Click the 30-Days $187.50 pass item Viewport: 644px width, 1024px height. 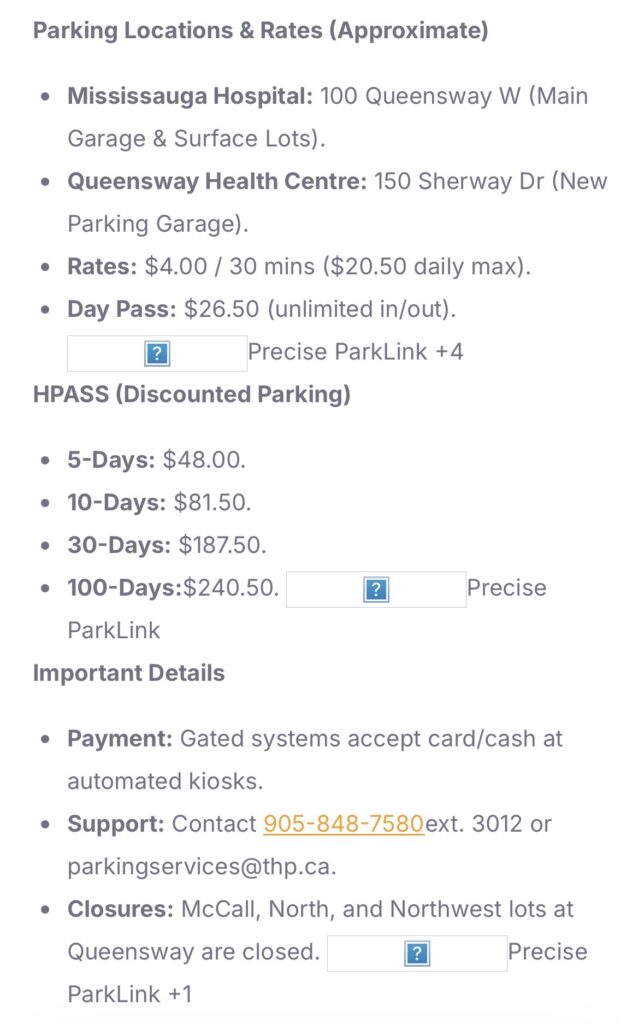167,545
